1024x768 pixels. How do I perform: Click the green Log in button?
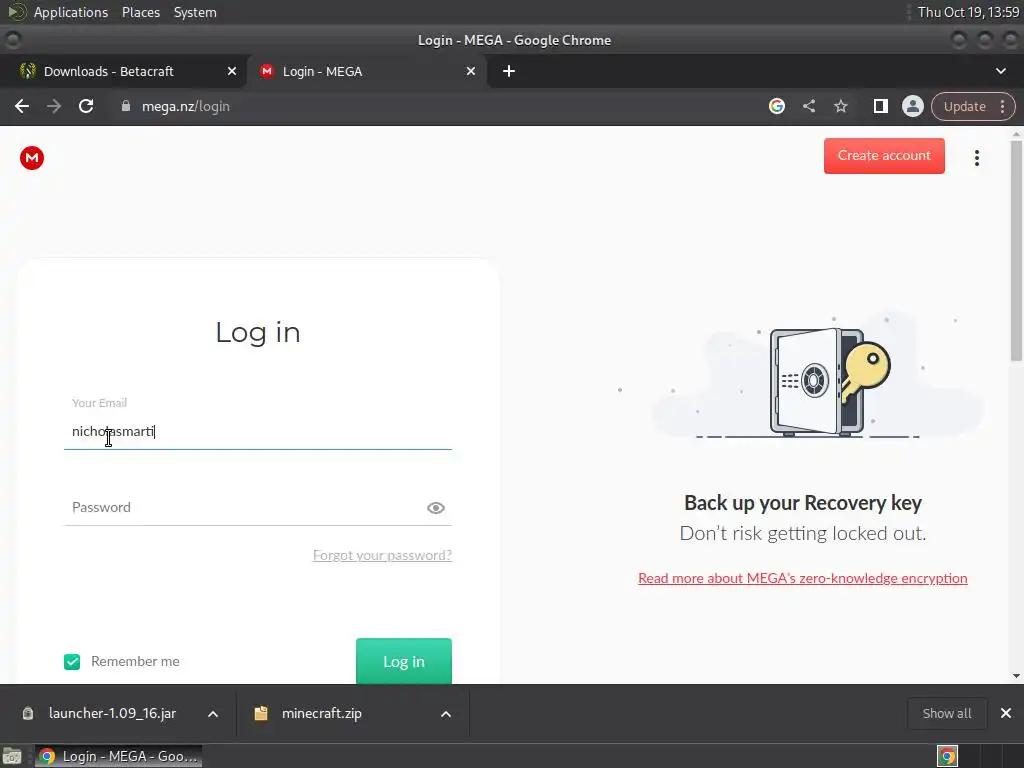pos(404,661)
